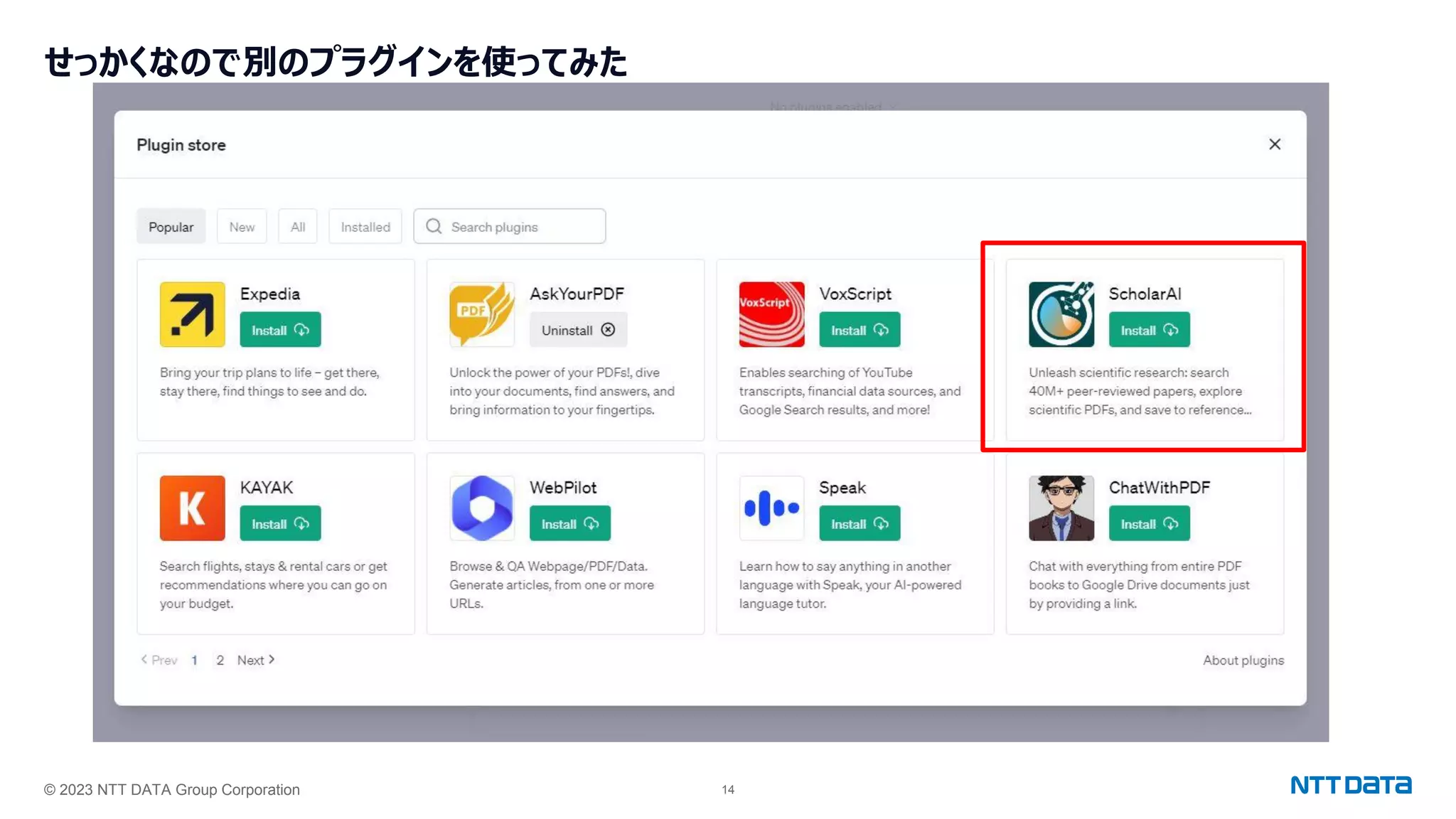
Task: Click the Plugin store heading
Action: (x=181, y=145)
